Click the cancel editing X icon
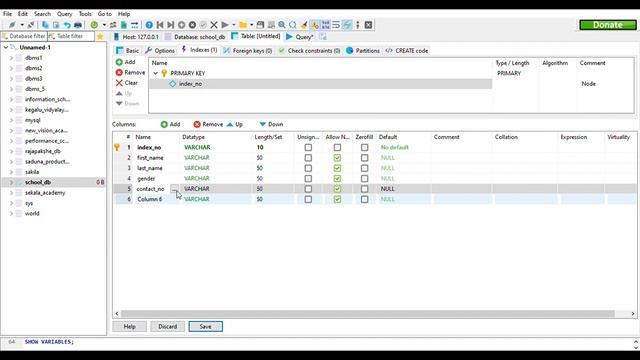This screenshot has height=360, width=640. tap(213, 25)
